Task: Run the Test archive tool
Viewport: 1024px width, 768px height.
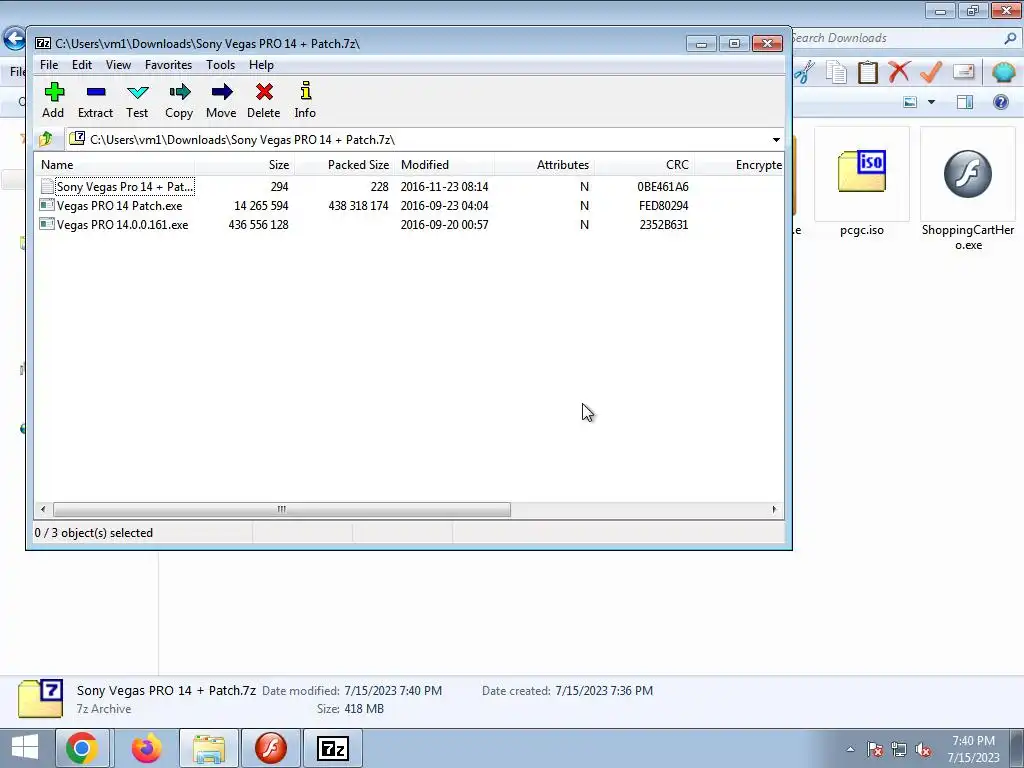Action: tap(137, 100)
